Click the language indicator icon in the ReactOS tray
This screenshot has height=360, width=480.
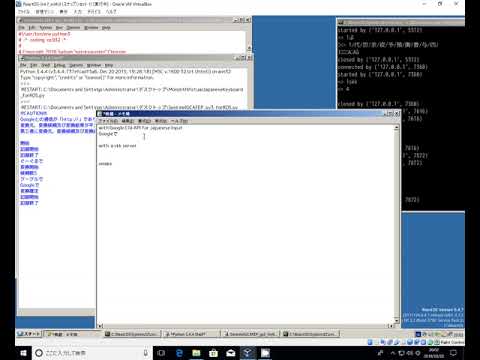tap(418, 334)
